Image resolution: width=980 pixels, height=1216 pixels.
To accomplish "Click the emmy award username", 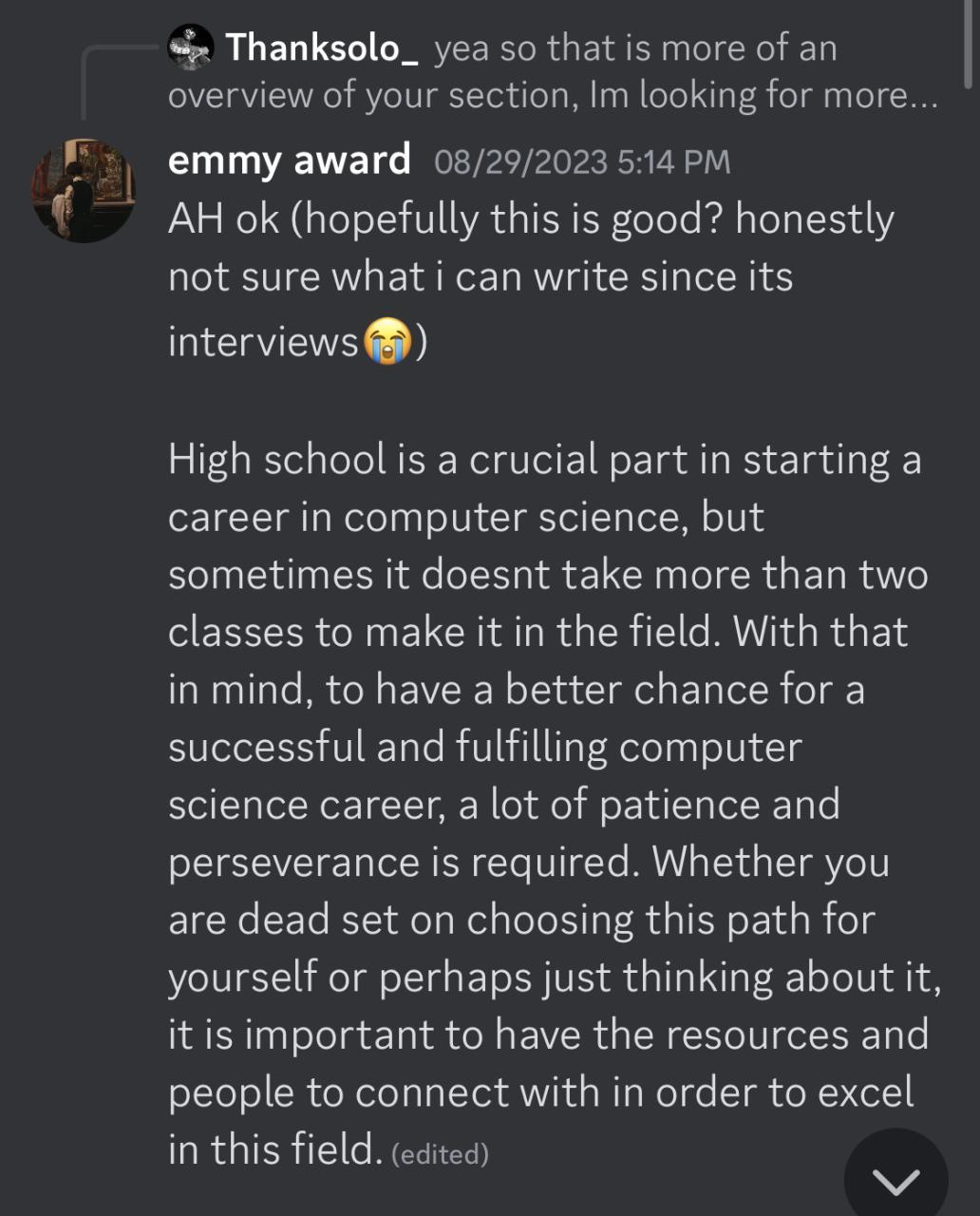I will (x=289, y=160).
